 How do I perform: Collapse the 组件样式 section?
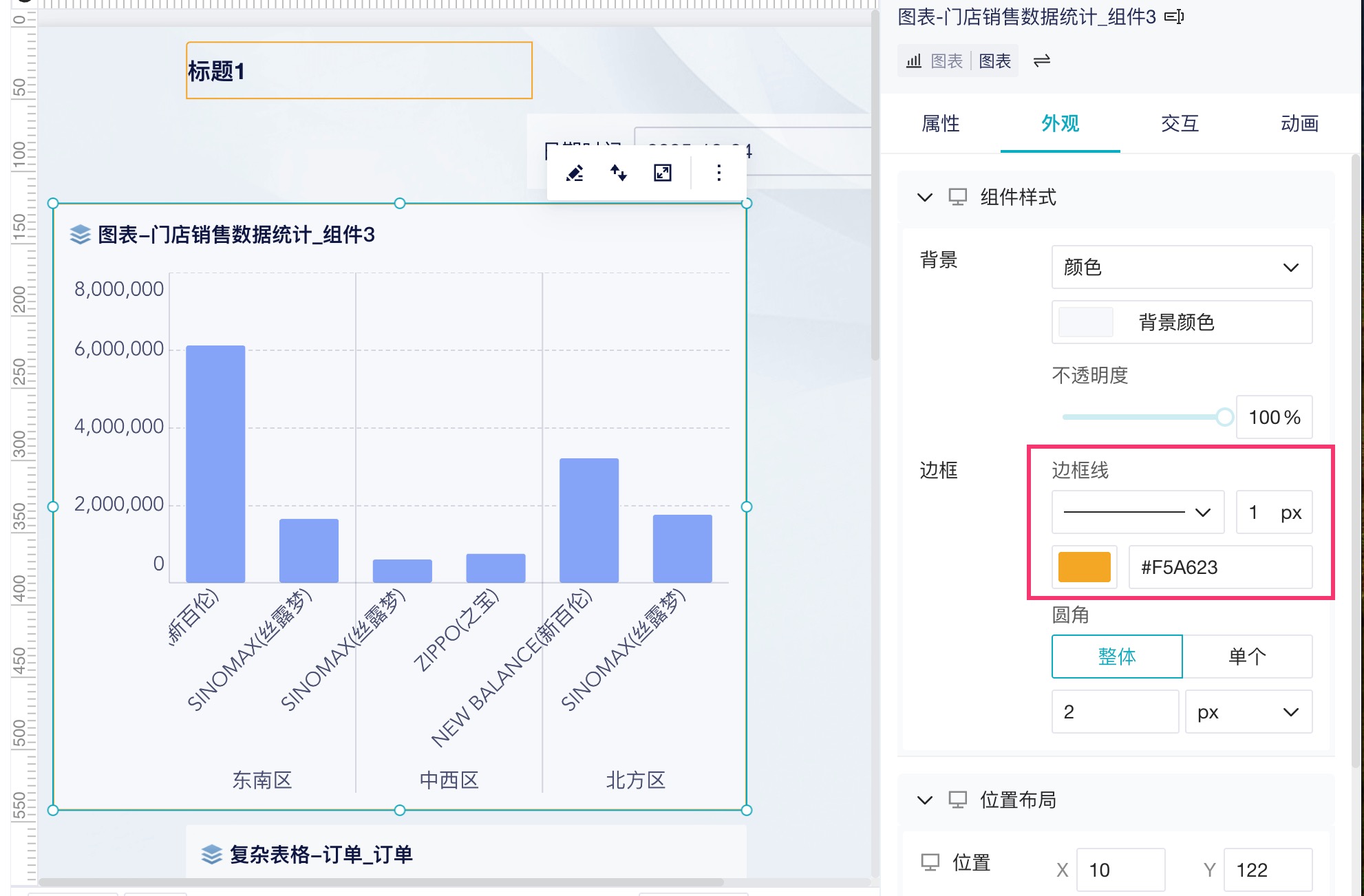coord(925,198)
